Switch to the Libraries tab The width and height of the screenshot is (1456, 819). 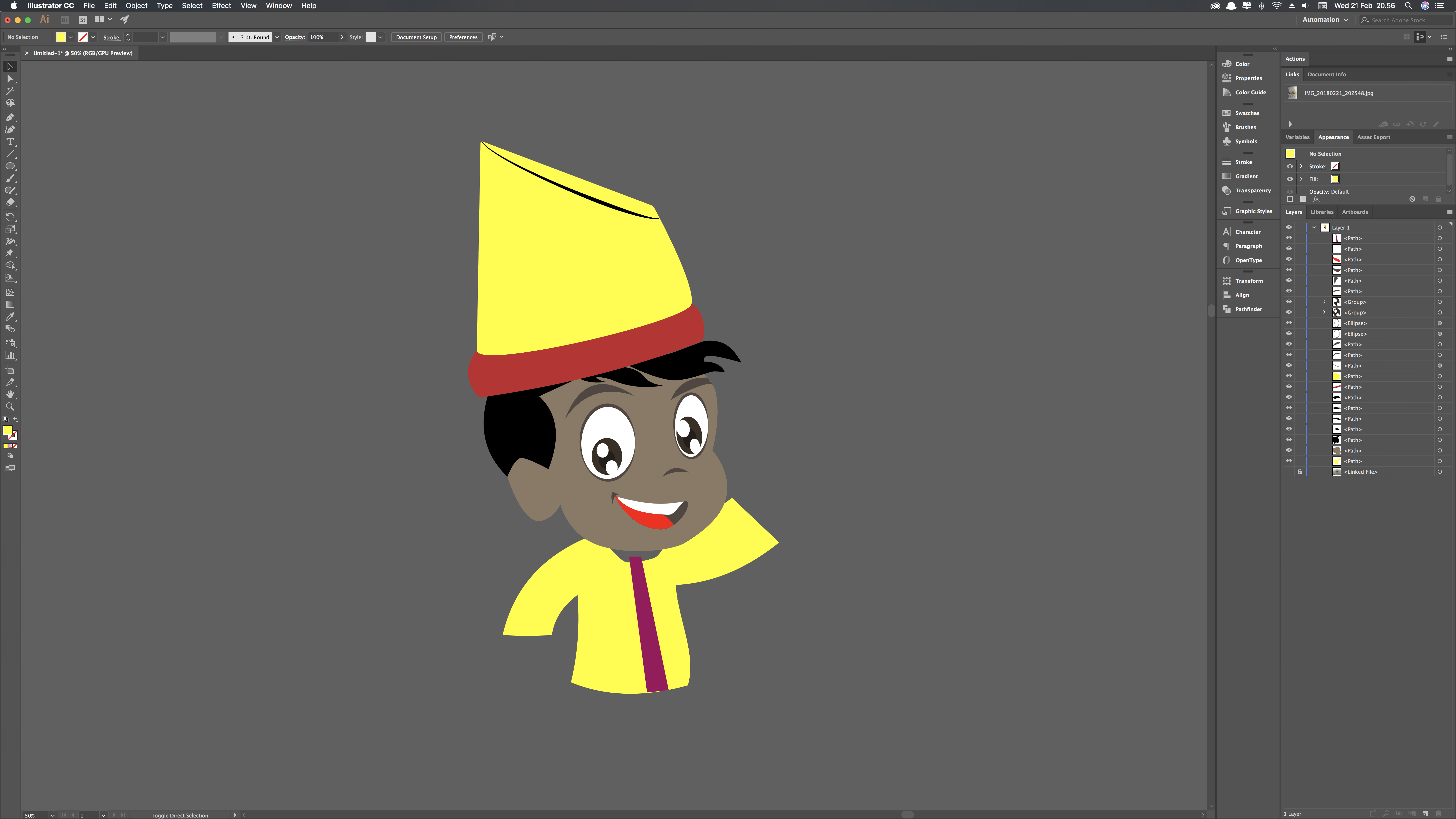(x=1322, y=212)
